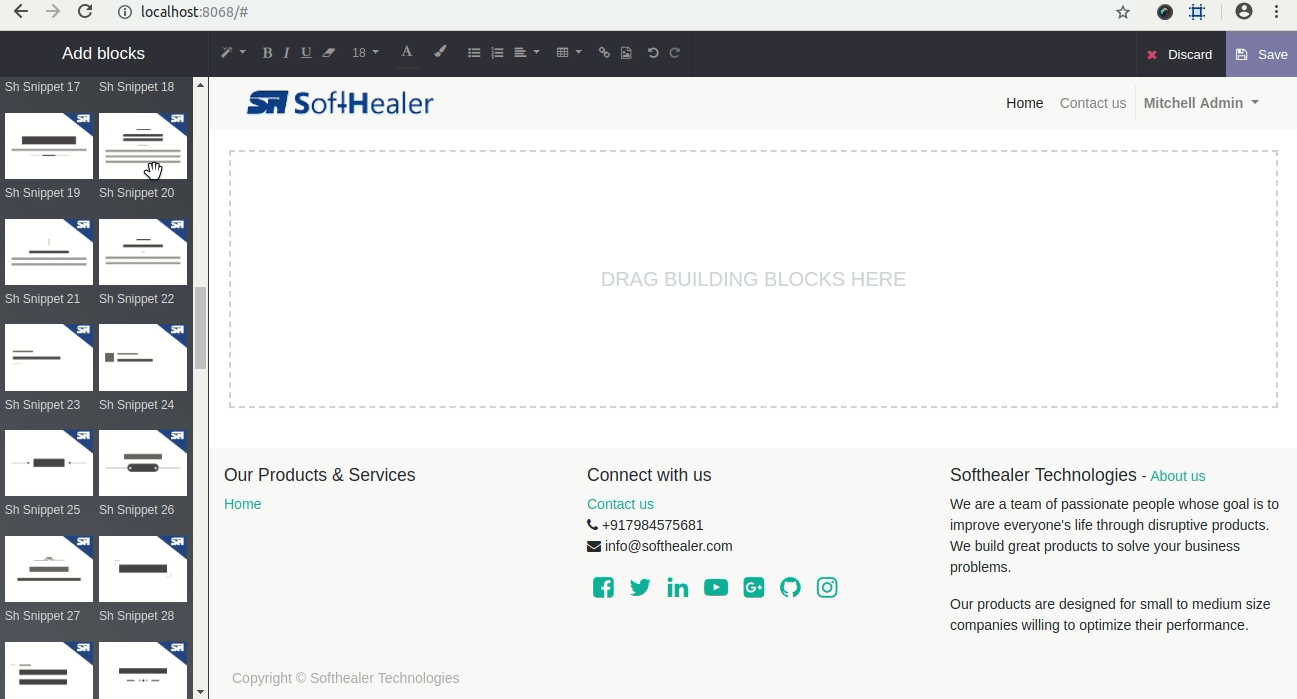Undo the last edit

coord(653,53)
